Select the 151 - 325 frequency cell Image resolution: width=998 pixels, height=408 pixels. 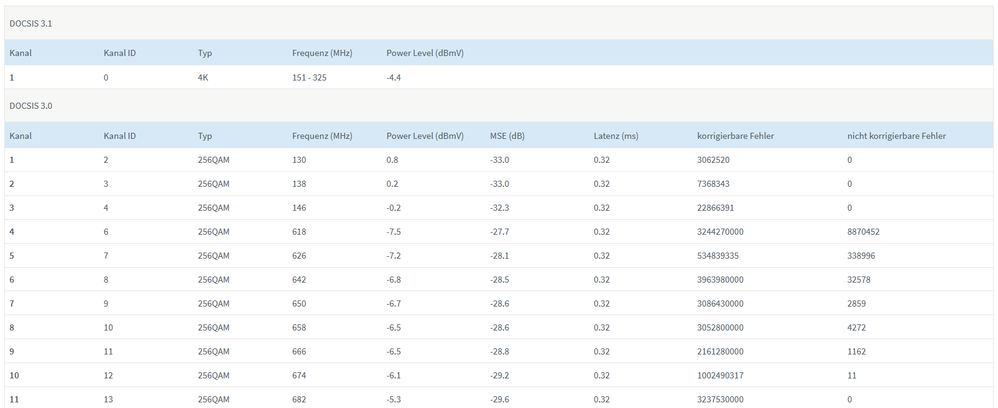tap(314, 77)
